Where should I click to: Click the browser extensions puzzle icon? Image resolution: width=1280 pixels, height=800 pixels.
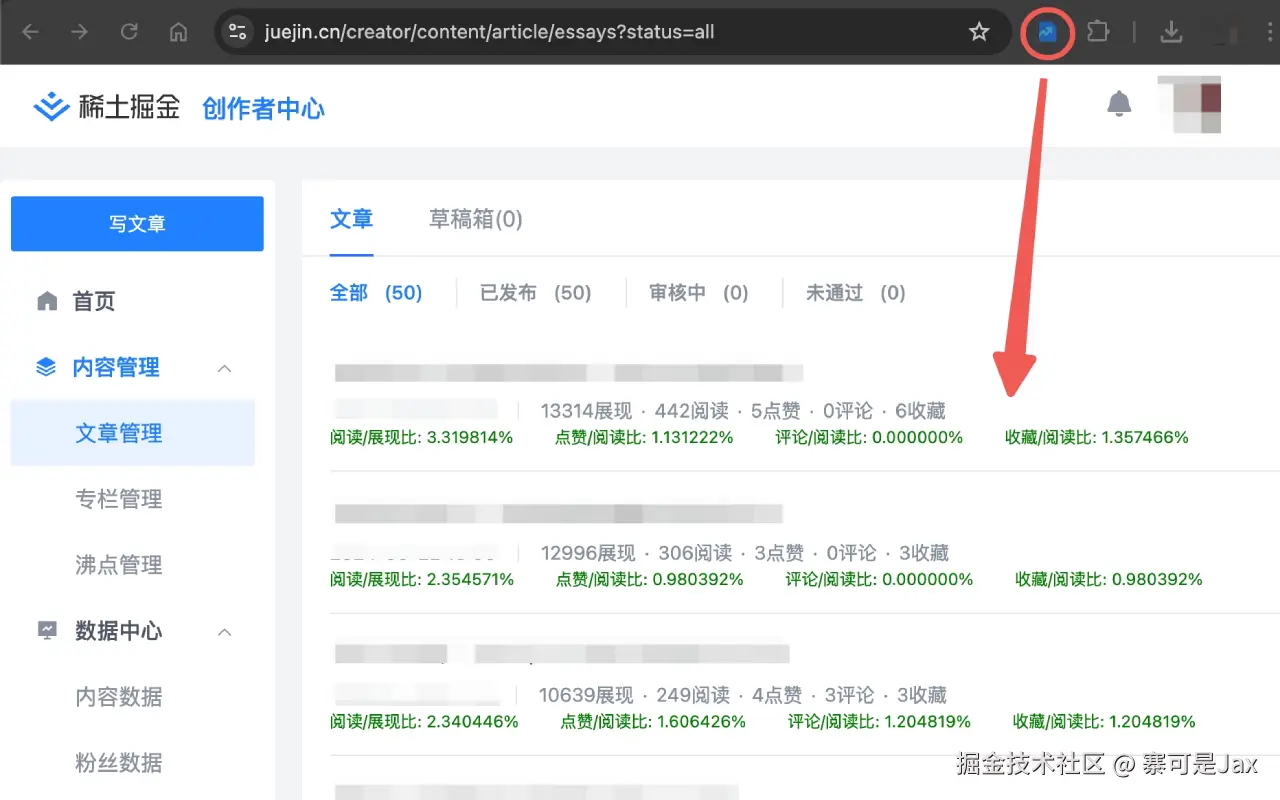pyautogui.click(x=1097, y=31)
